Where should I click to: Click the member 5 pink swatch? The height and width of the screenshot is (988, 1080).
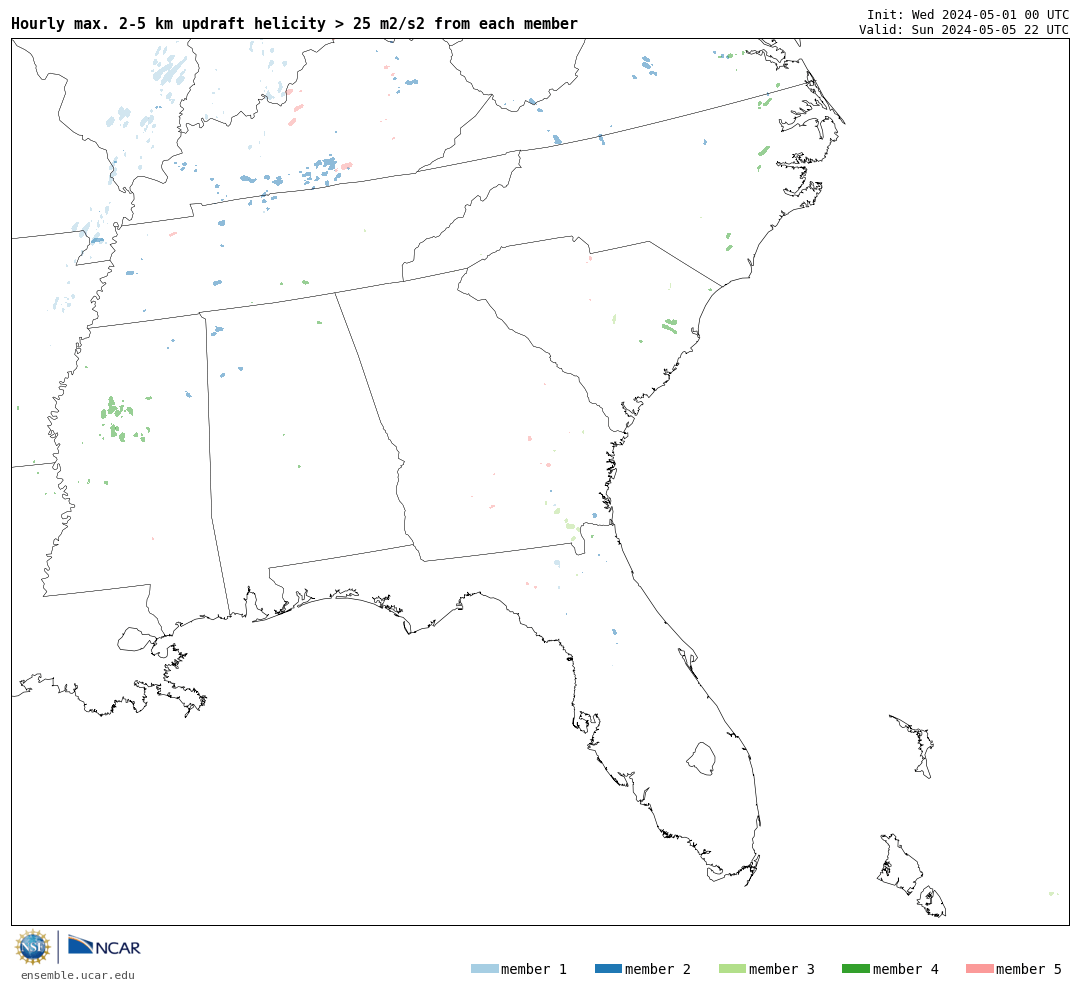[x=979, y=969]
